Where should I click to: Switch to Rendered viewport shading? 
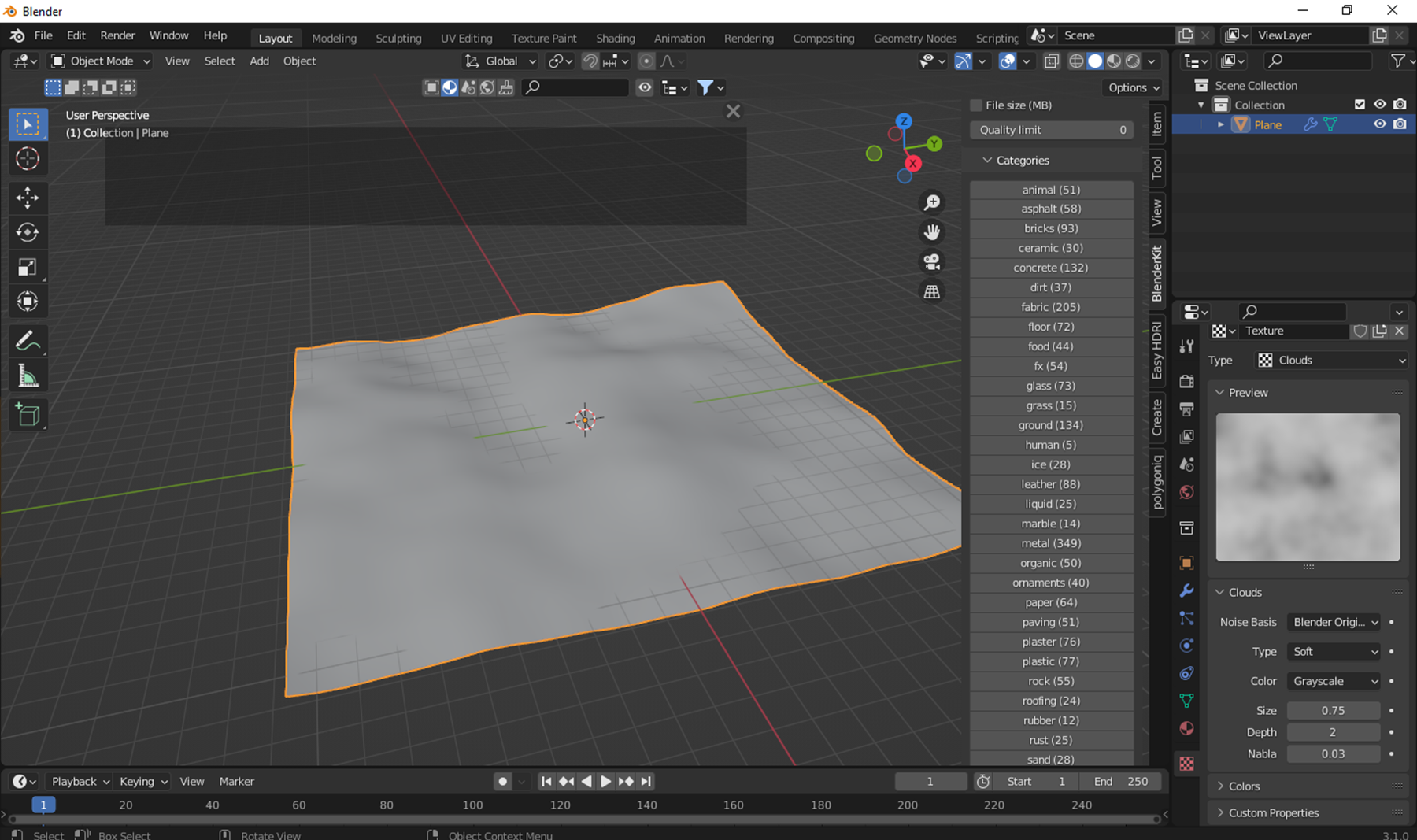coord(1133,61)
